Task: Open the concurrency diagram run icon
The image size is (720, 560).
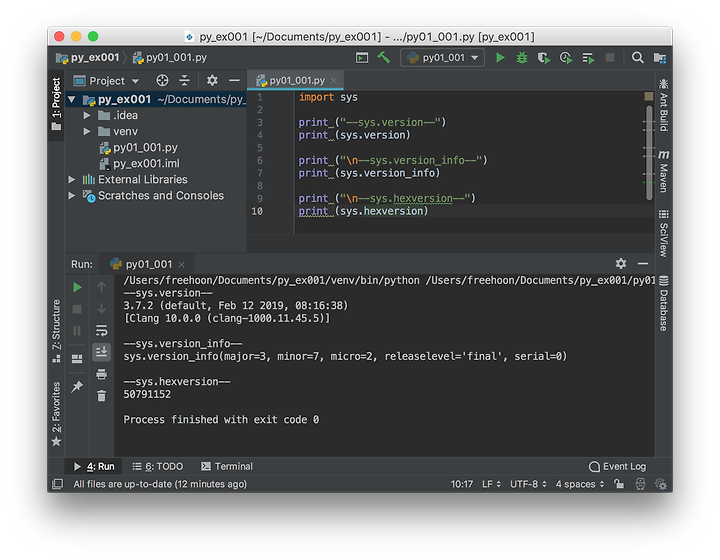Action: [588, 58]
